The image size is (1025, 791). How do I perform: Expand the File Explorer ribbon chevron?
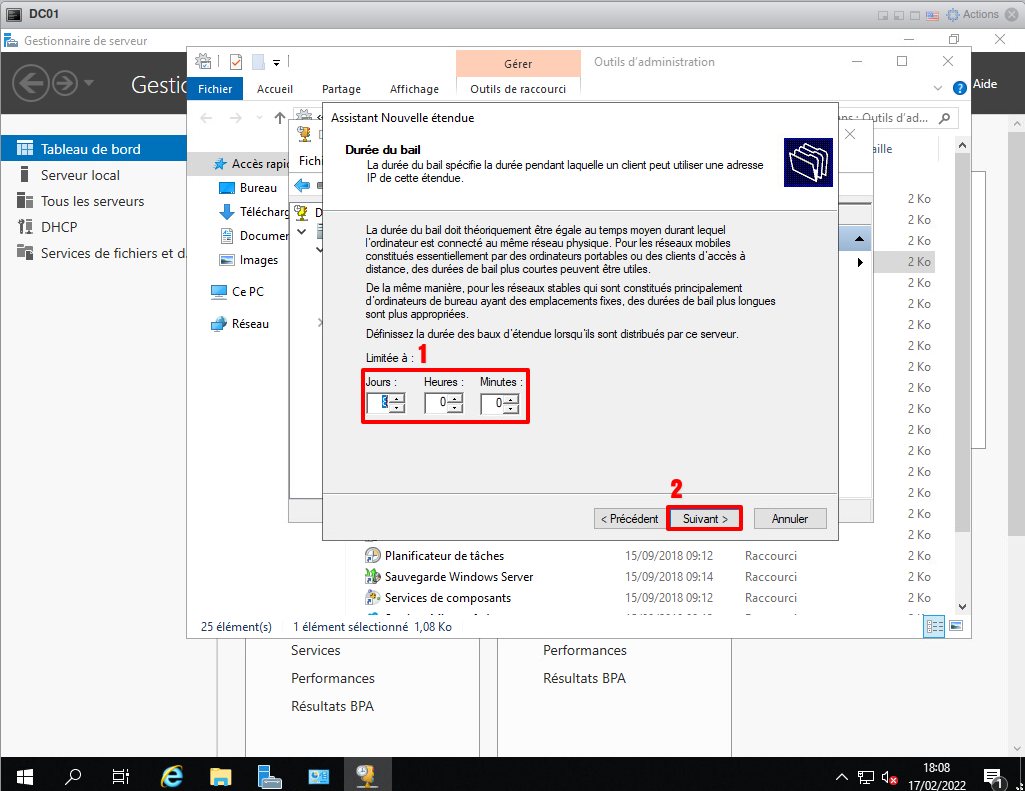(936, 88)
